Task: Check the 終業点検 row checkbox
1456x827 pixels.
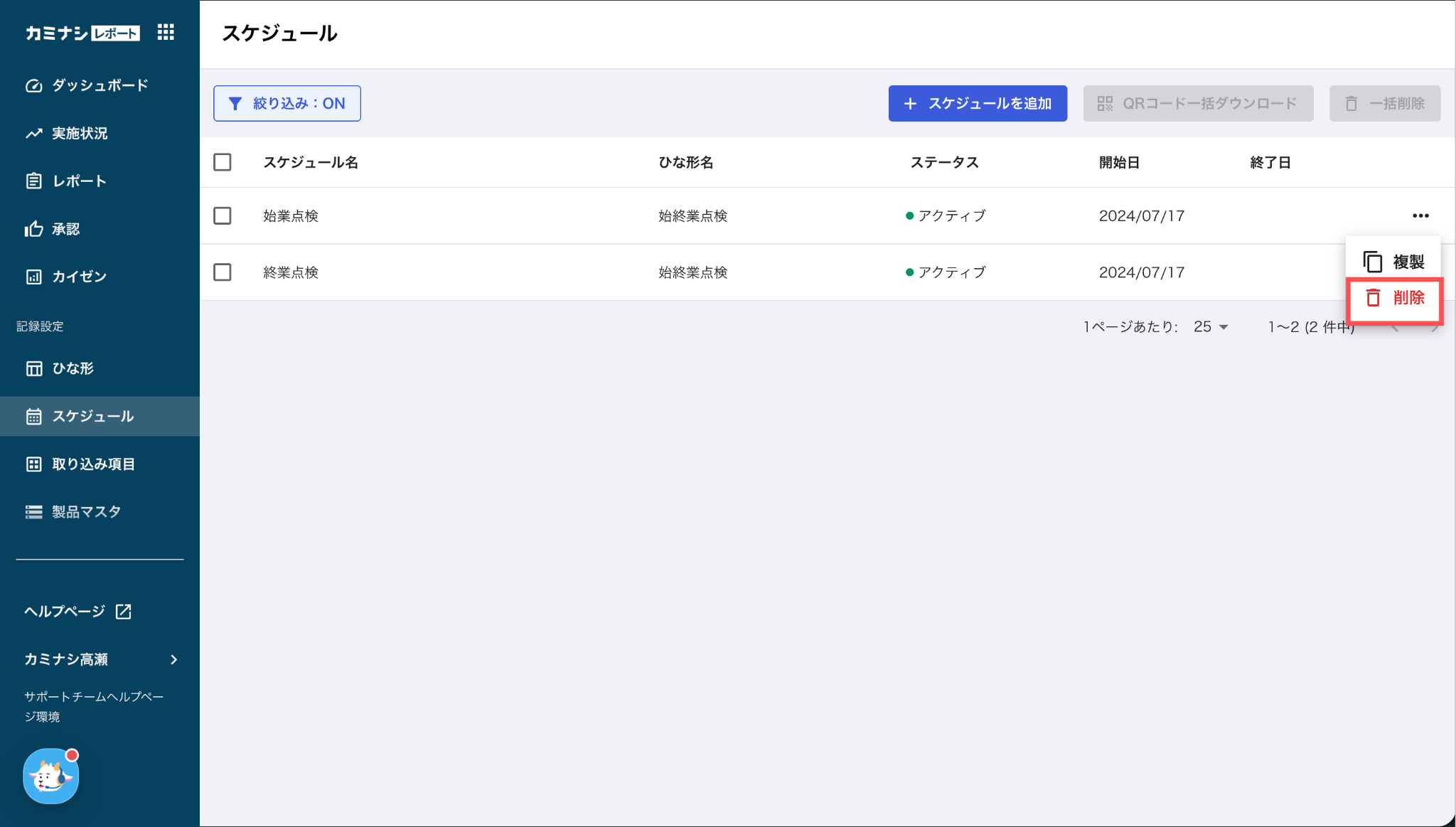Action: (x=223, y=272)
